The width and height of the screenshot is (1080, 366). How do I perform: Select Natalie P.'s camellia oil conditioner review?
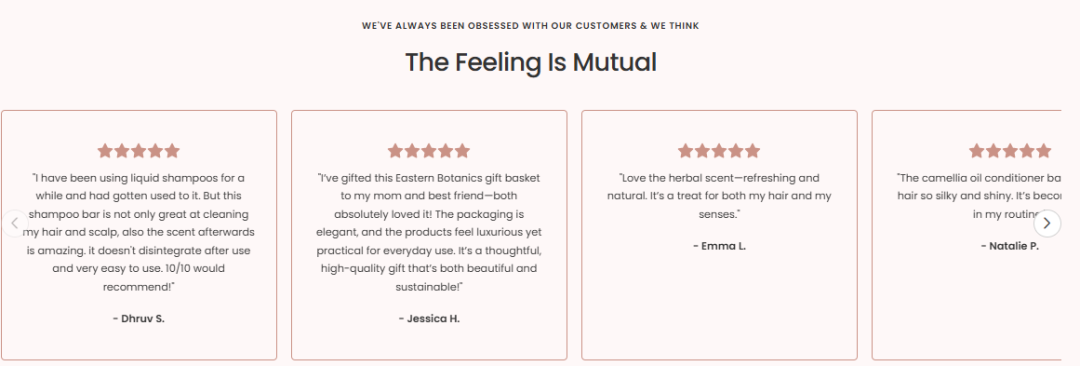979,196
